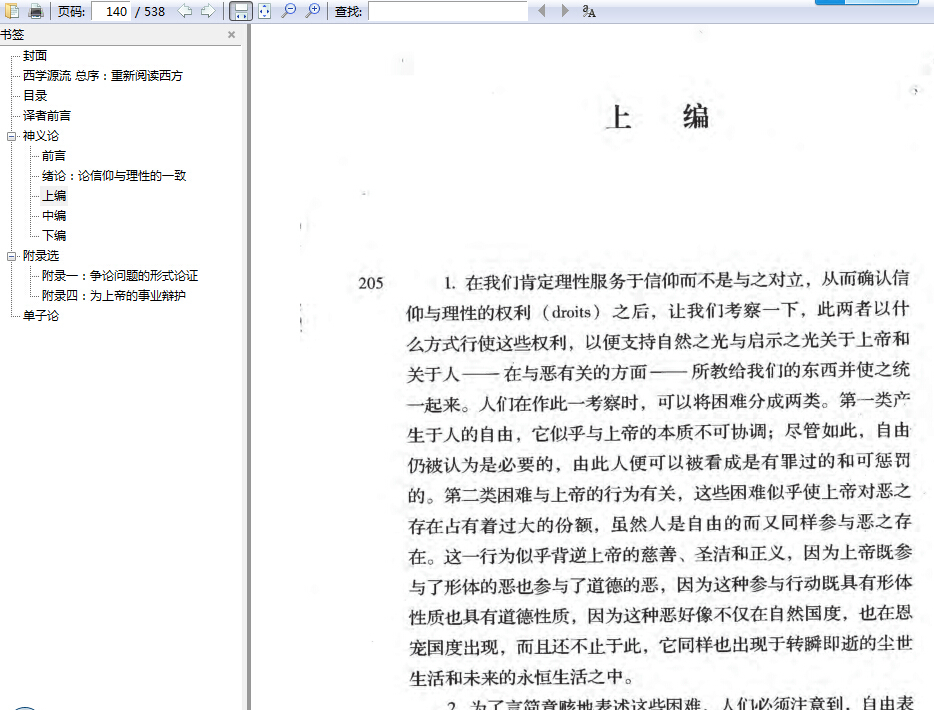Open the 目录 bookmark

[x=35, y=95]
